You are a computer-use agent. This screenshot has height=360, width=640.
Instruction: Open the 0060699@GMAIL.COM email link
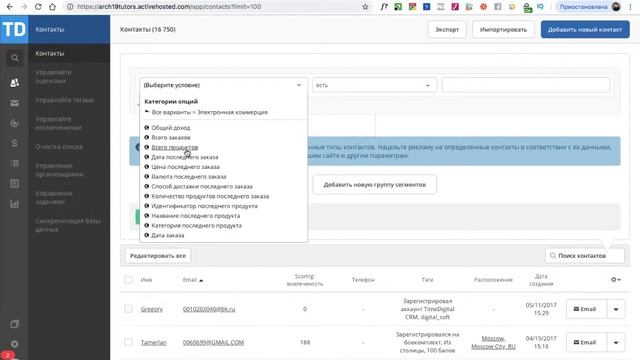pyautogui.click(x=213, y=342)
